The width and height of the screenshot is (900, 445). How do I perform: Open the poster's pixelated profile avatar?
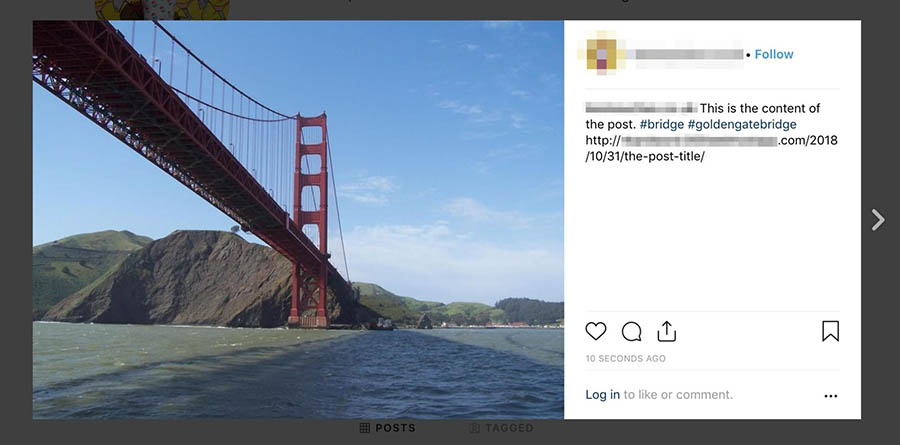click(605, 53)
